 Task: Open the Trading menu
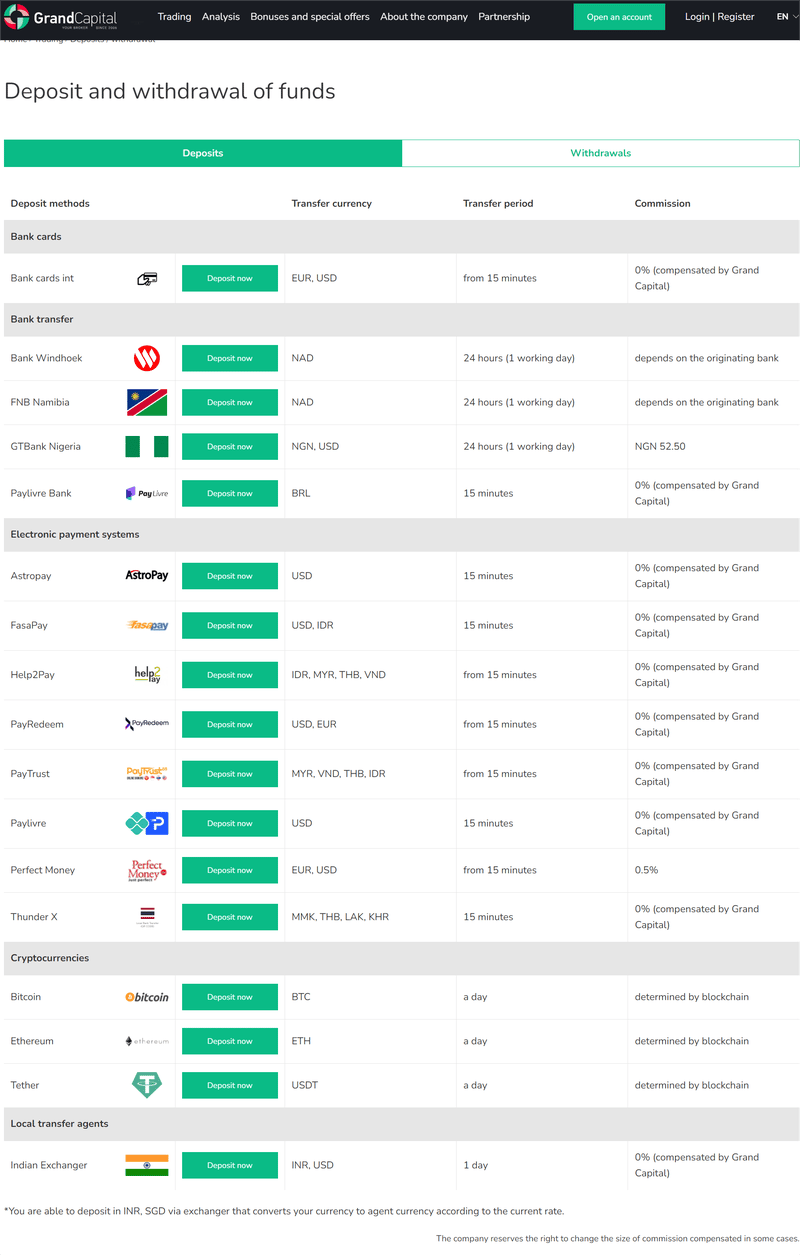(174, 17)
